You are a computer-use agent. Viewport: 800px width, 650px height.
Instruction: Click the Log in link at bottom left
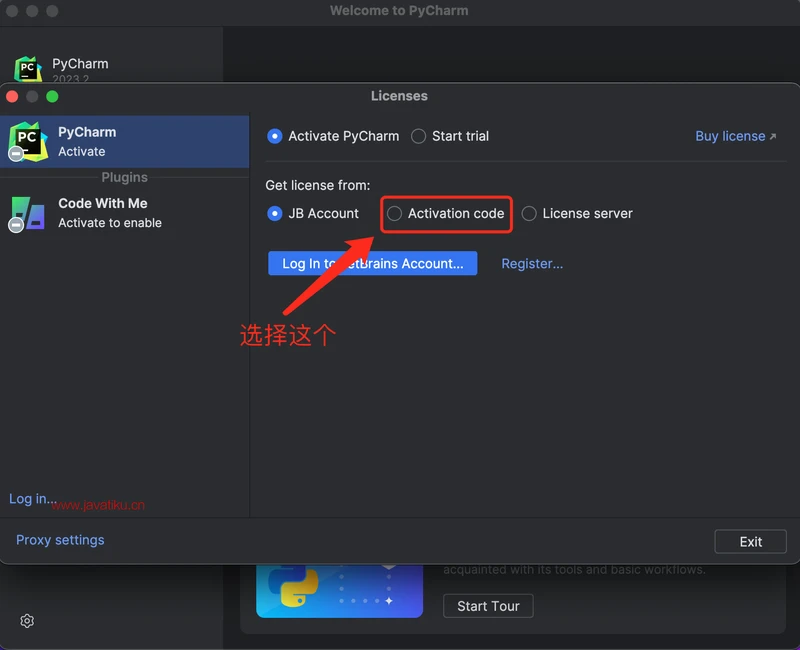[x=32, y=498]
